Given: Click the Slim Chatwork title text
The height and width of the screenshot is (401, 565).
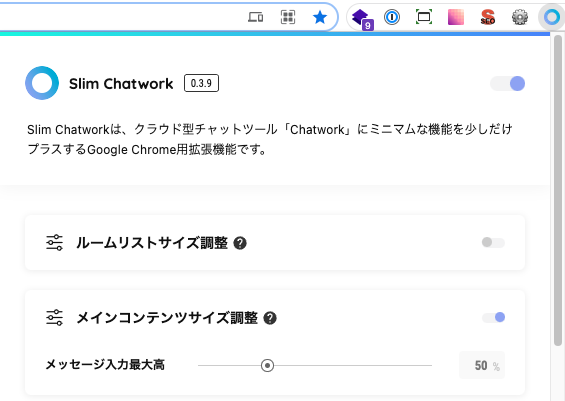Looking at the screenshot, I should click(x=121, y=84).
